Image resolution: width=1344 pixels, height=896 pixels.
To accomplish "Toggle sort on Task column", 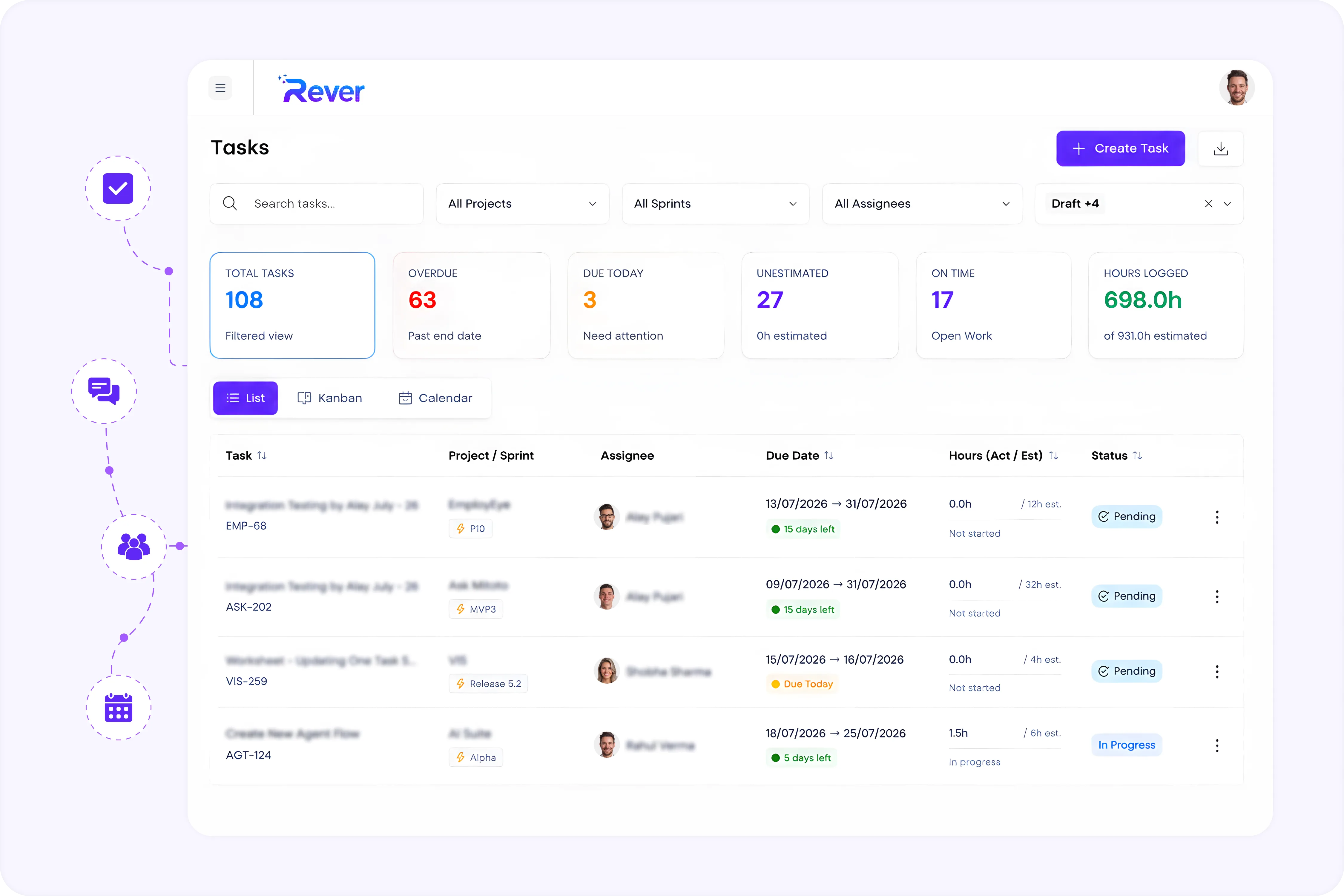I will (x=262, y=455).
